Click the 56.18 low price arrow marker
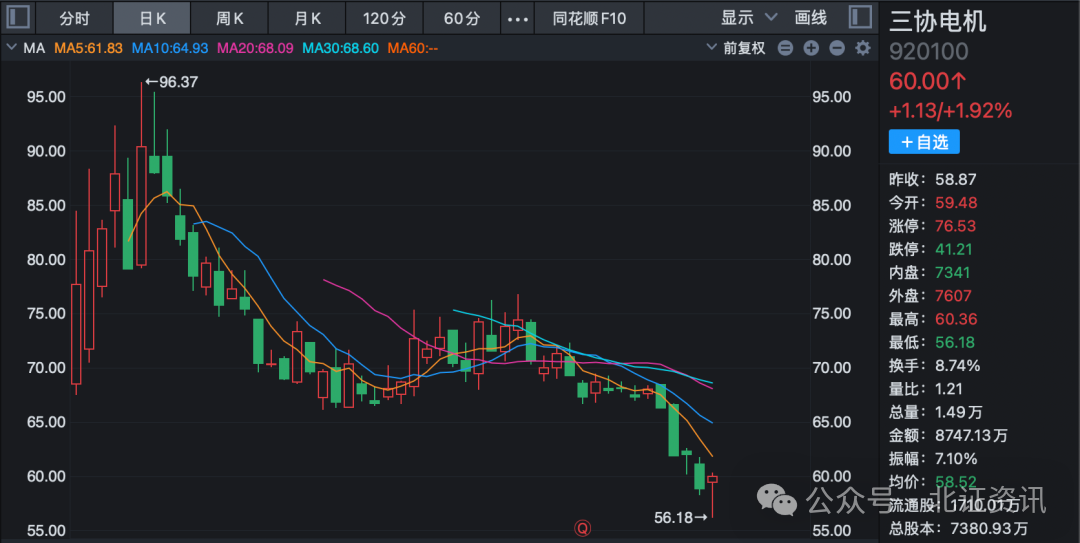This screenshot has width=1080, height=543. tap(681, 517)
